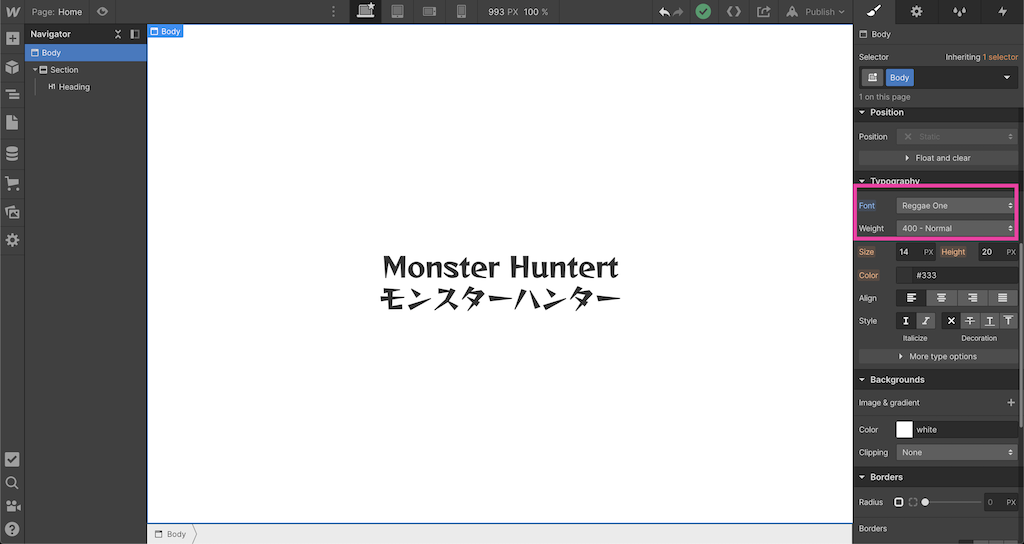
Task: Open the three-dot canvas options menu
Action: (334, 12)
